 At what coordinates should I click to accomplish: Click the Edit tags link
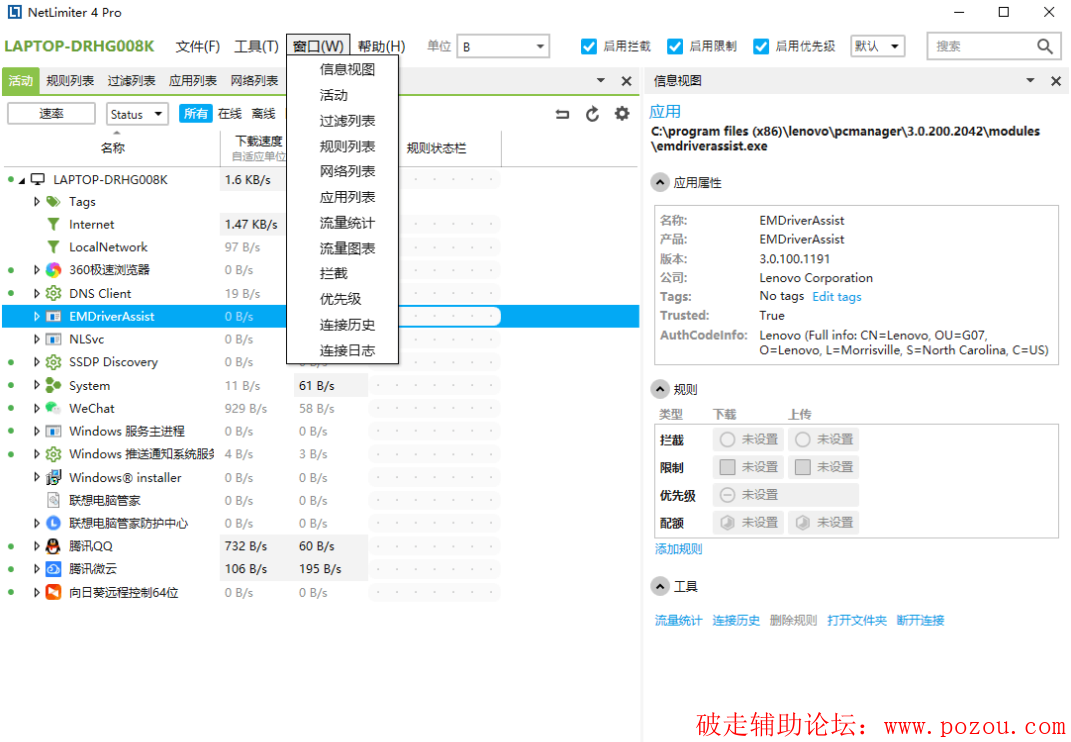pos(837,297)
